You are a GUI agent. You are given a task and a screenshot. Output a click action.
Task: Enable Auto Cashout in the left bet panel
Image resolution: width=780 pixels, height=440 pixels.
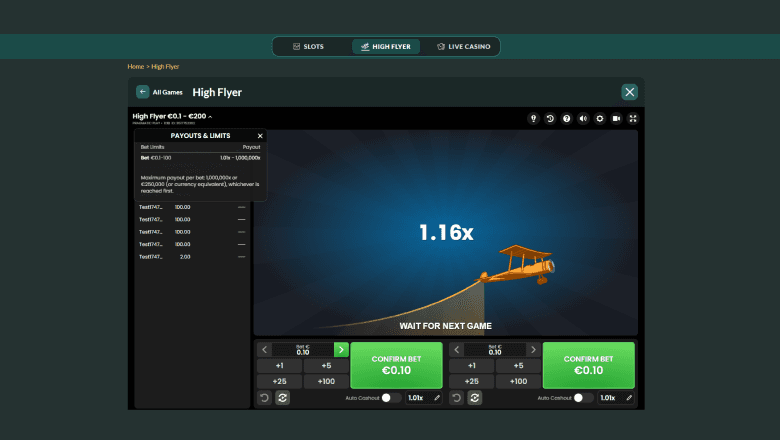[391, 398]
